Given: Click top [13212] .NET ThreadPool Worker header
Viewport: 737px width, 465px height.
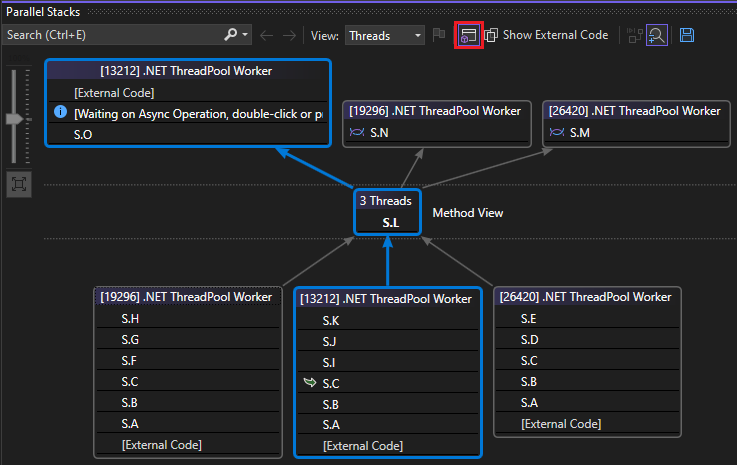Looking at the screenshot, I should (x=186, y=71).
